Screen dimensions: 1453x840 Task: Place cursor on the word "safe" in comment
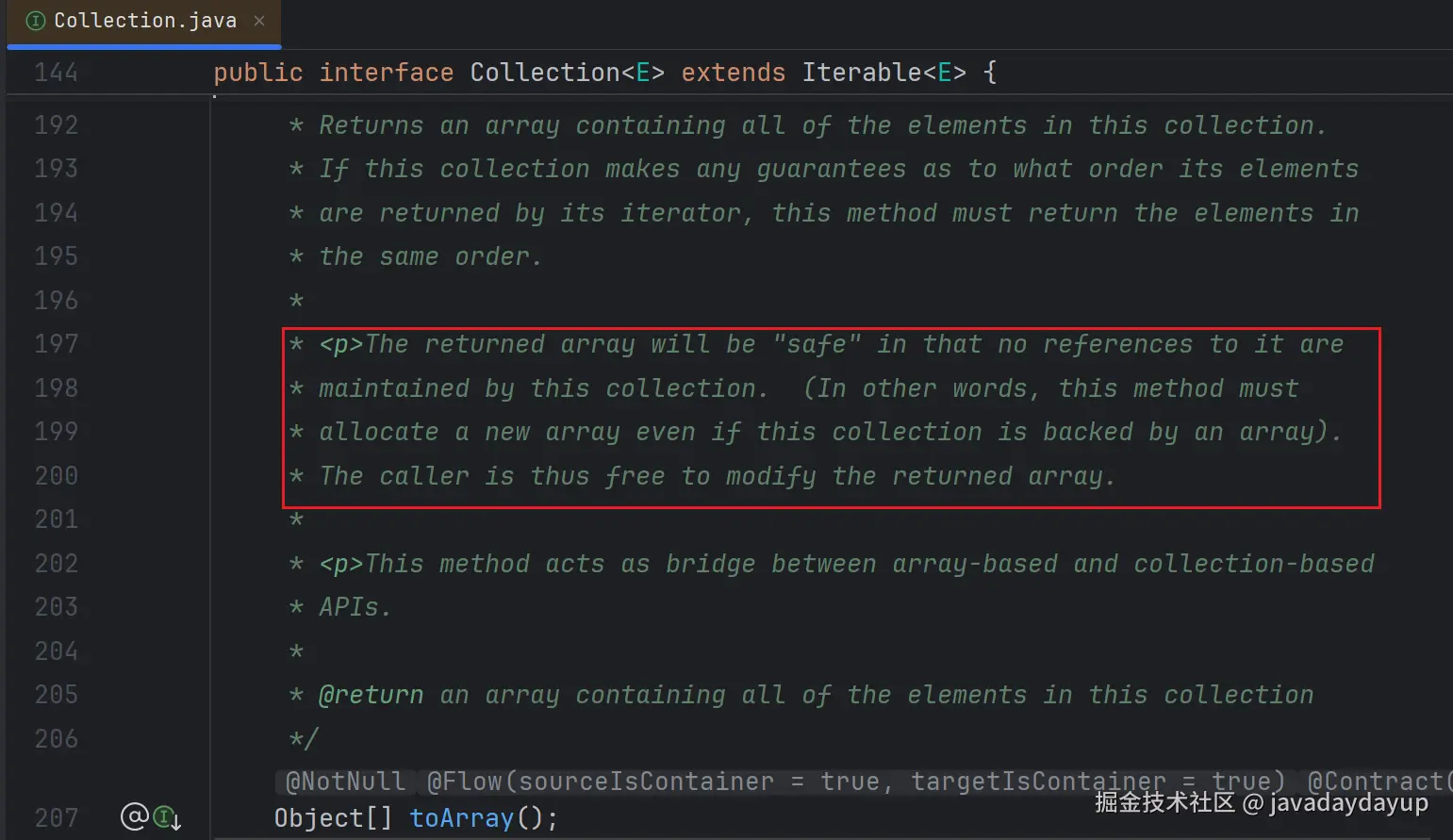(x=817, y=344)
